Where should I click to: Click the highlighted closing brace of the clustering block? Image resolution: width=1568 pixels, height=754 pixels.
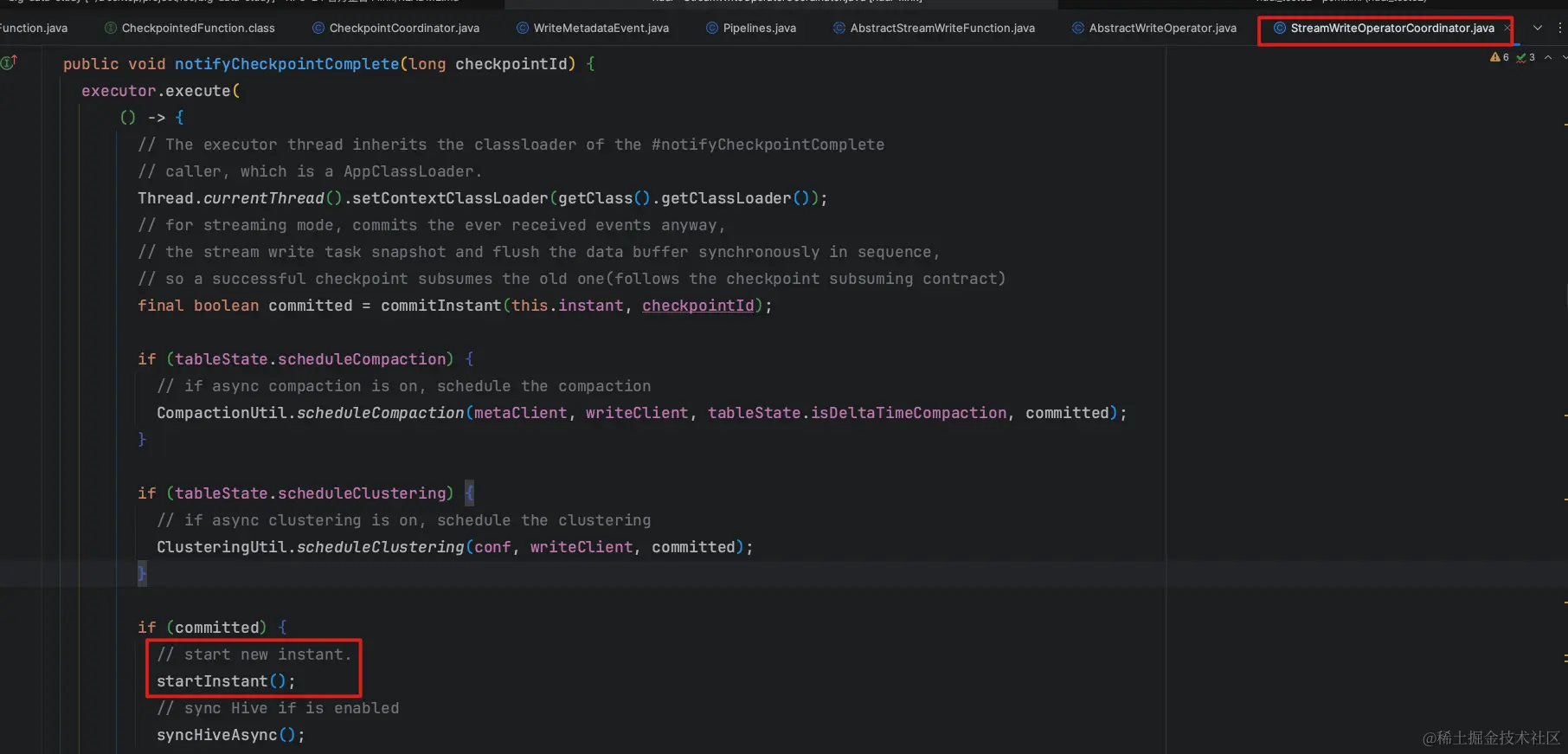pyautogui.click(x=142, y=573)
